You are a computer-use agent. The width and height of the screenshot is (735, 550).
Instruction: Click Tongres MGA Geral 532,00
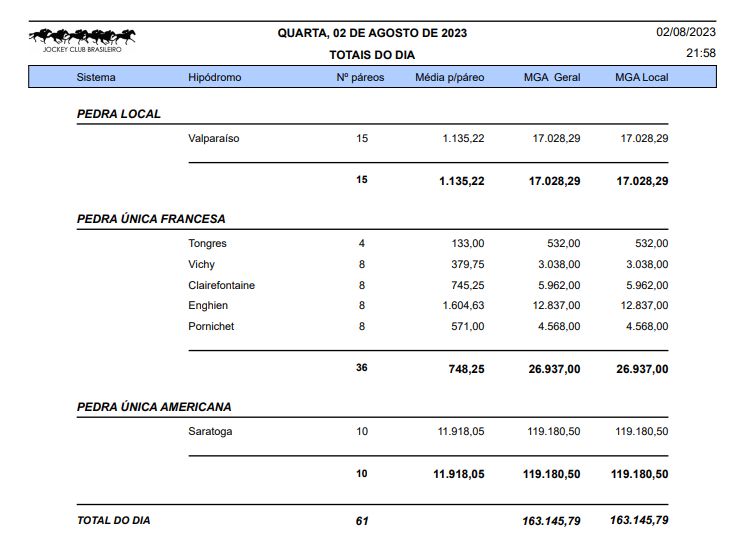pos(563,243)
